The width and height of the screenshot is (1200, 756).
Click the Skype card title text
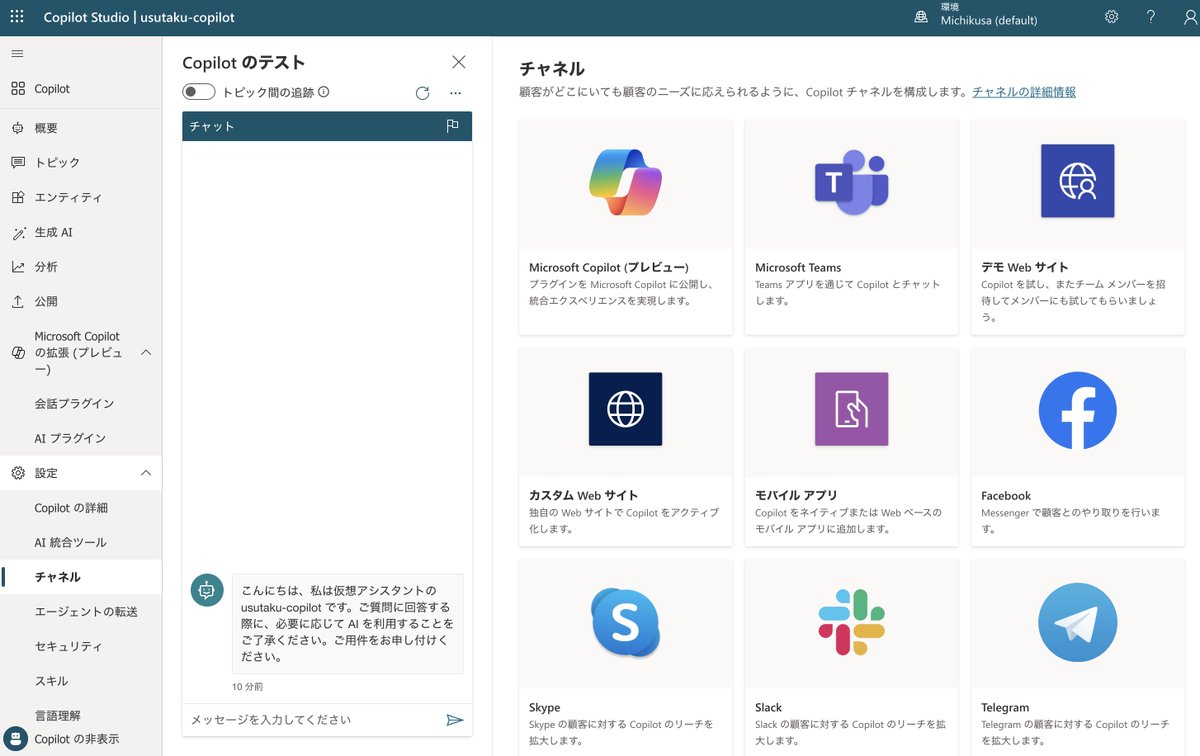545,707
